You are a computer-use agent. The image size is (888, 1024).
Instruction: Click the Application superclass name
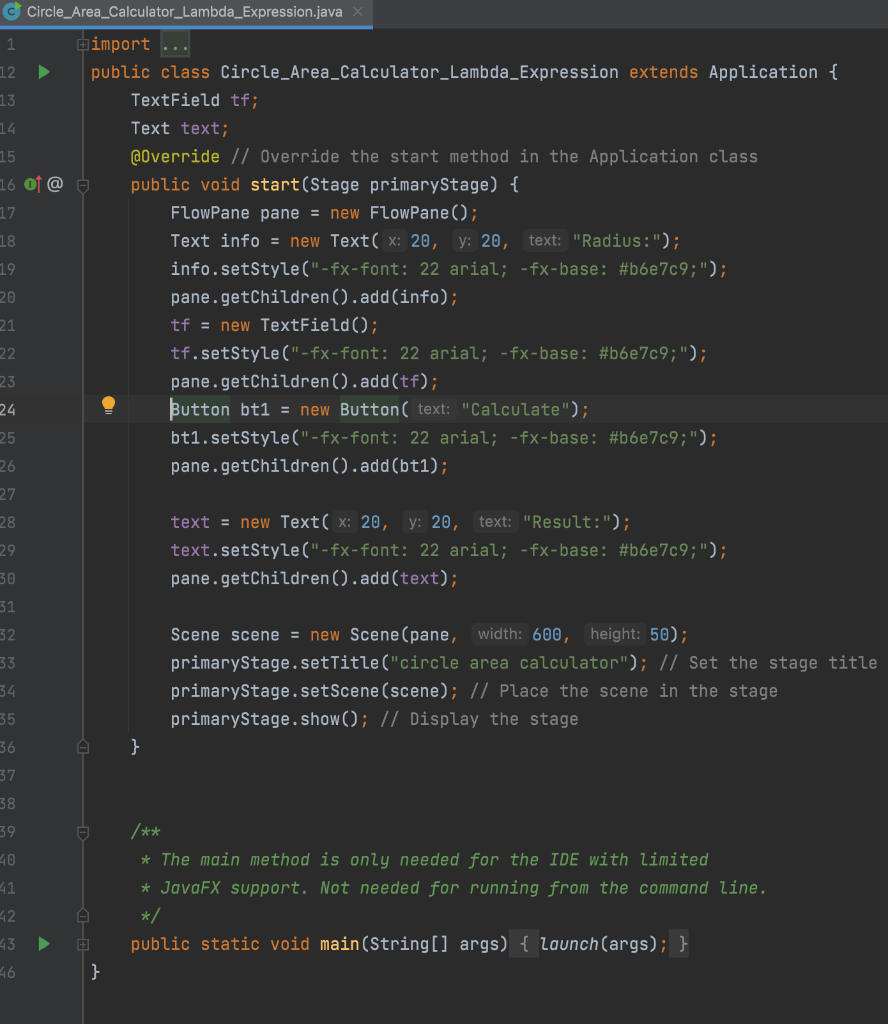point(763,72)
